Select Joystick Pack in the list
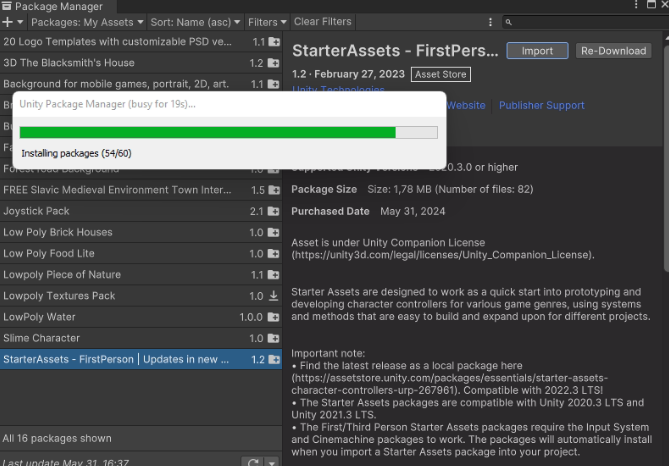This screenshot has height=466, width=669. tap(141, 211)
